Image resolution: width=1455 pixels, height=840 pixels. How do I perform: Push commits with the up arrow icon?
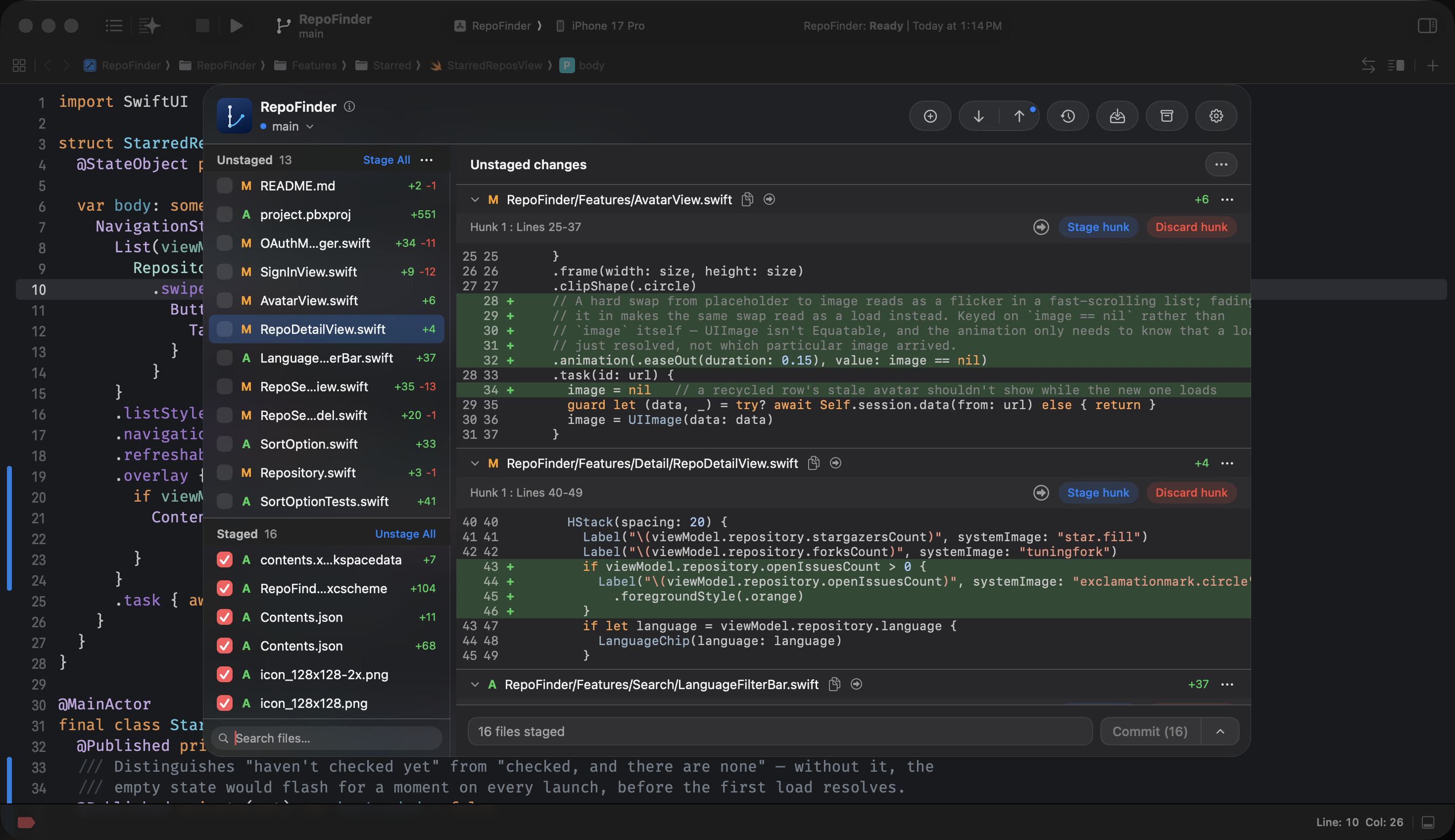[x=1019, y=116]
